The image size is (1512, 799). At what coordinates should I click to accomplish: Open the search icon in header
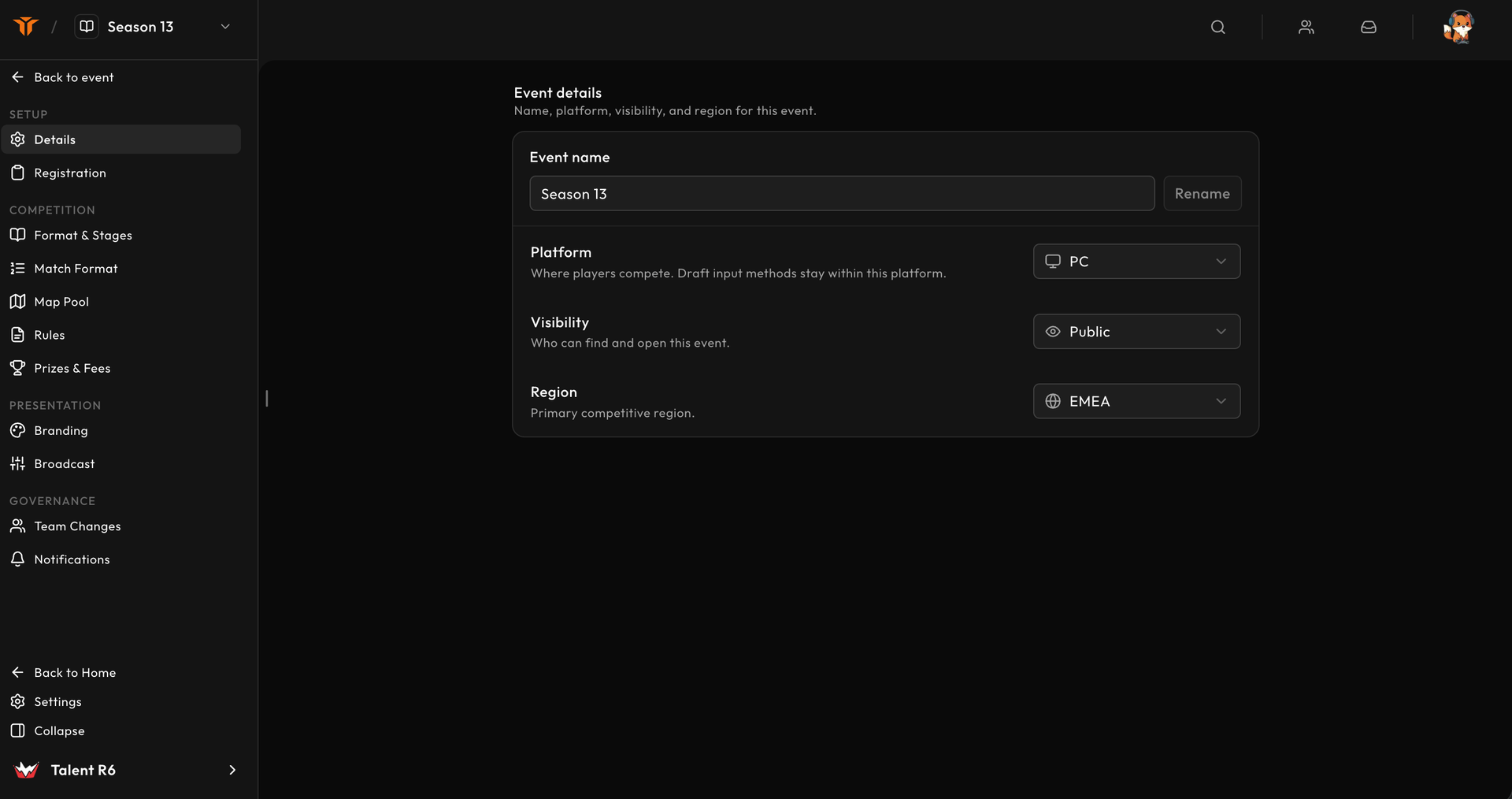coord(1217,27)
